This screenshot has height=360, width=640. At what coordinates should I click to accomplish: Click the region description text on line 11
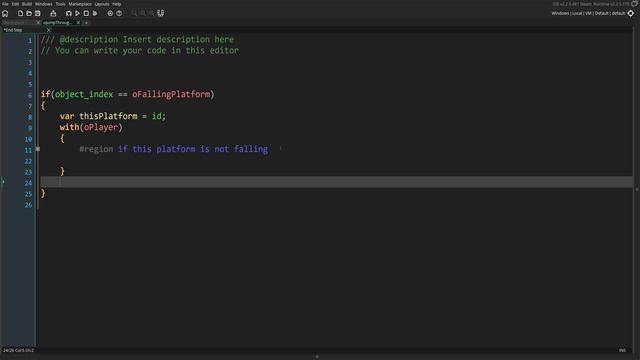click(x=193, y=149)
